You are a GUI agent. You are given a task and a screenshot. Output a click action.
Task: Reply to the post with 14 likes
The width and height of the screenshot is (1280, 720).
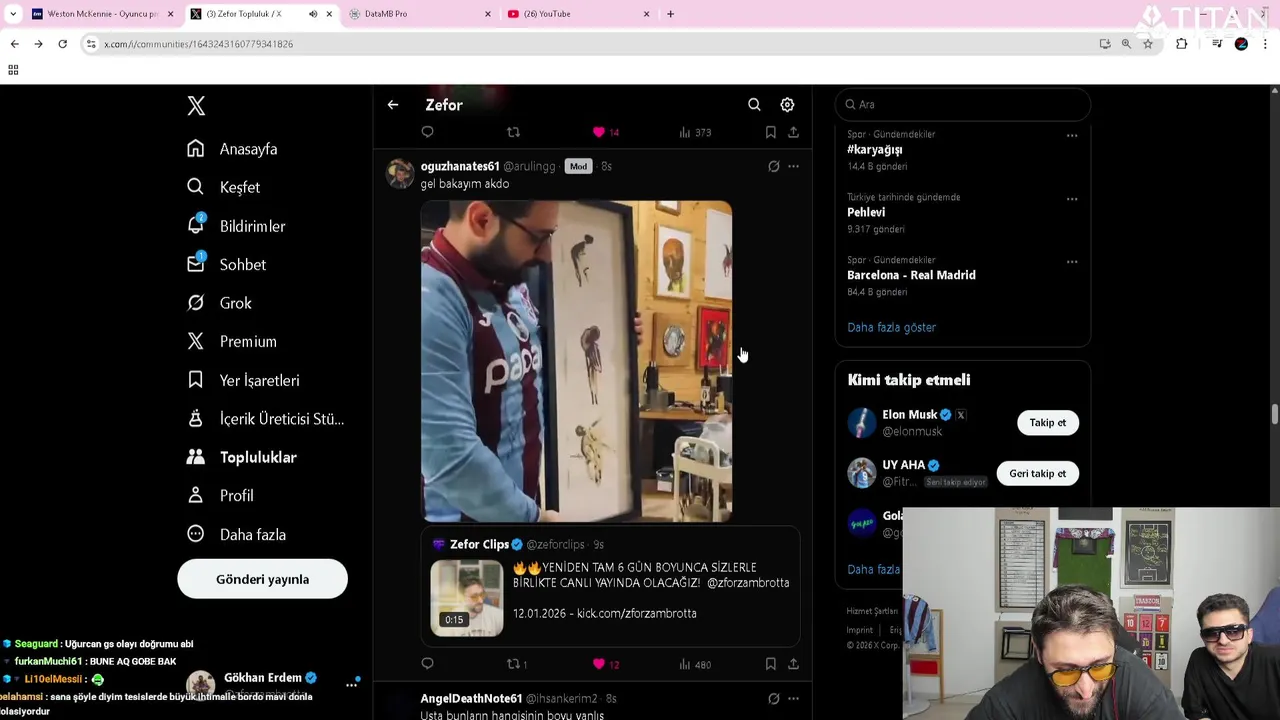(427, 132)
